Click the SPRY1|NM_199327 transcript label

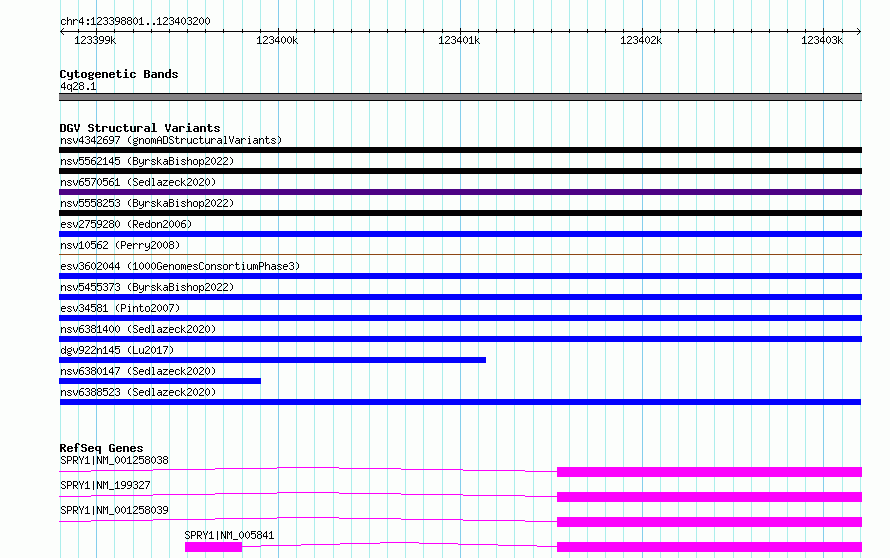[x=105, y=485]
